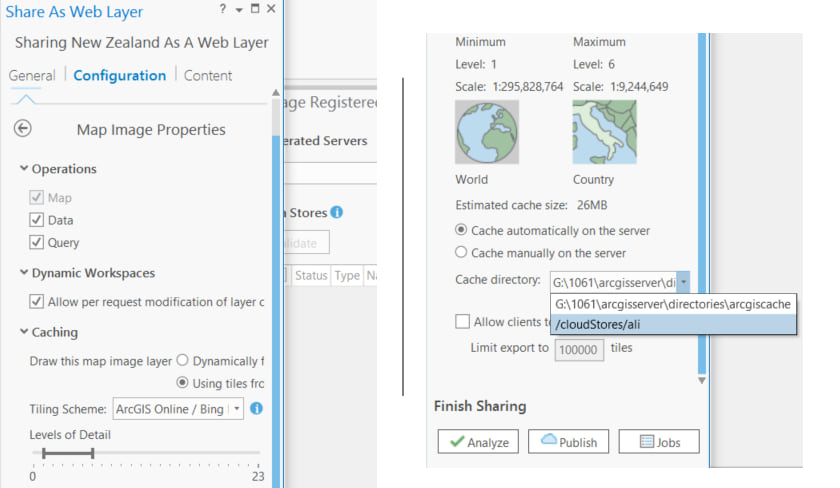The width and height of the screenshot is (840, 488).
Task: Go back using the circled arrow icon
Action: coord(22,129)
